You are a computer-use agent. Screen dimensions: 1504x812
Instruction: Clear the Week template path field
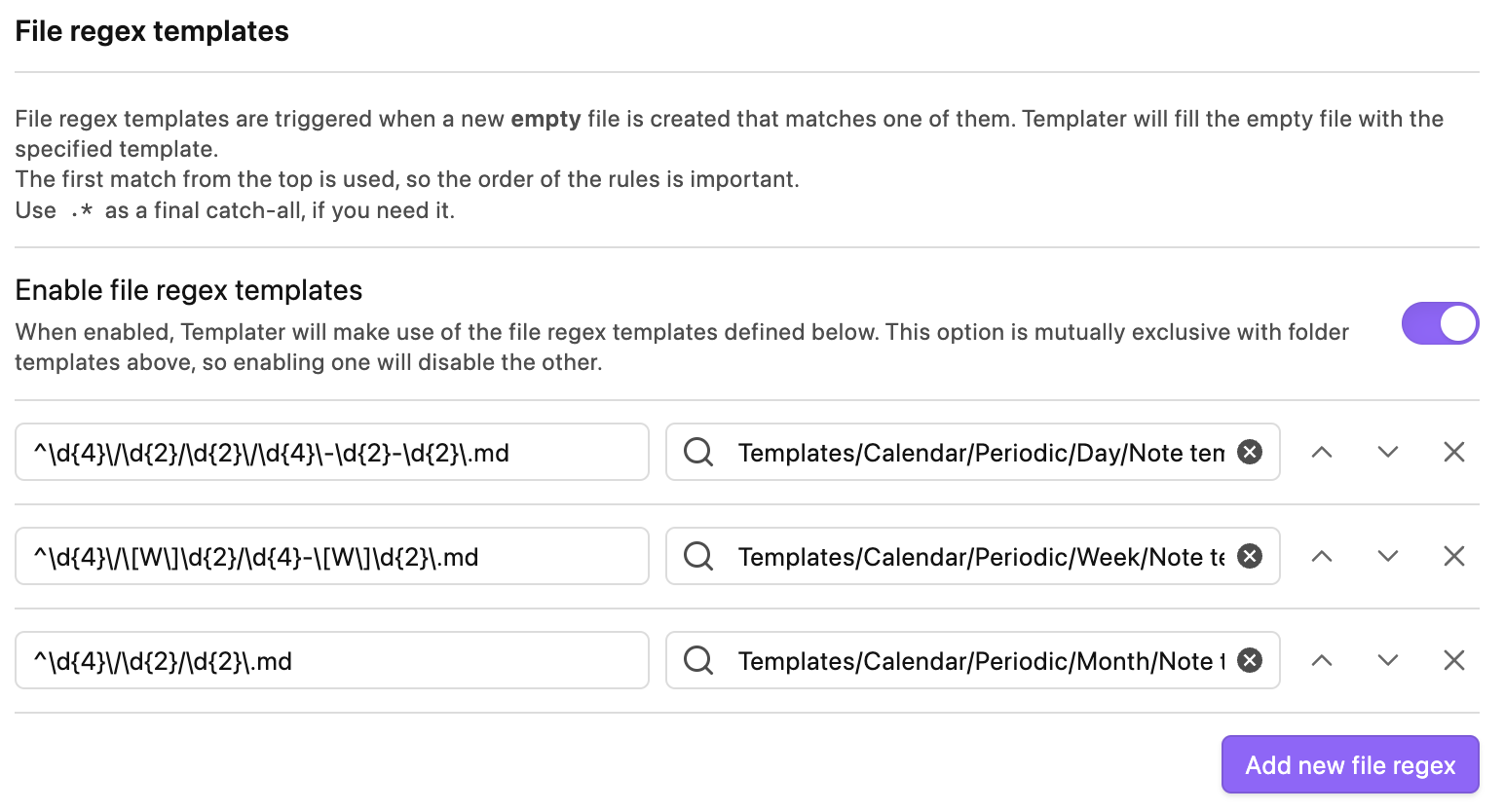1250,556
